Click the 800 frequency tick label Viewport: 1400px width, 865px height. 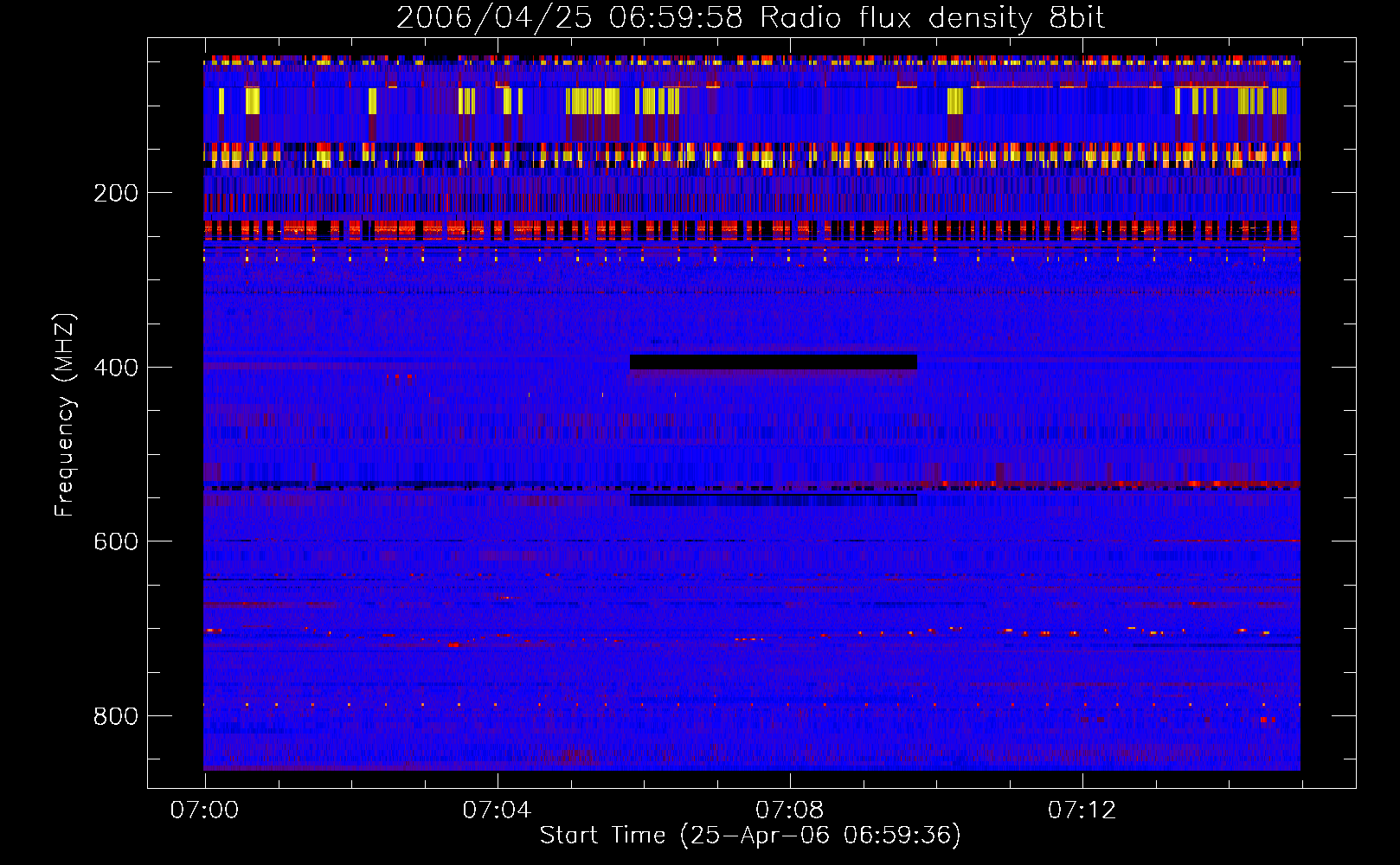[115, 716]
